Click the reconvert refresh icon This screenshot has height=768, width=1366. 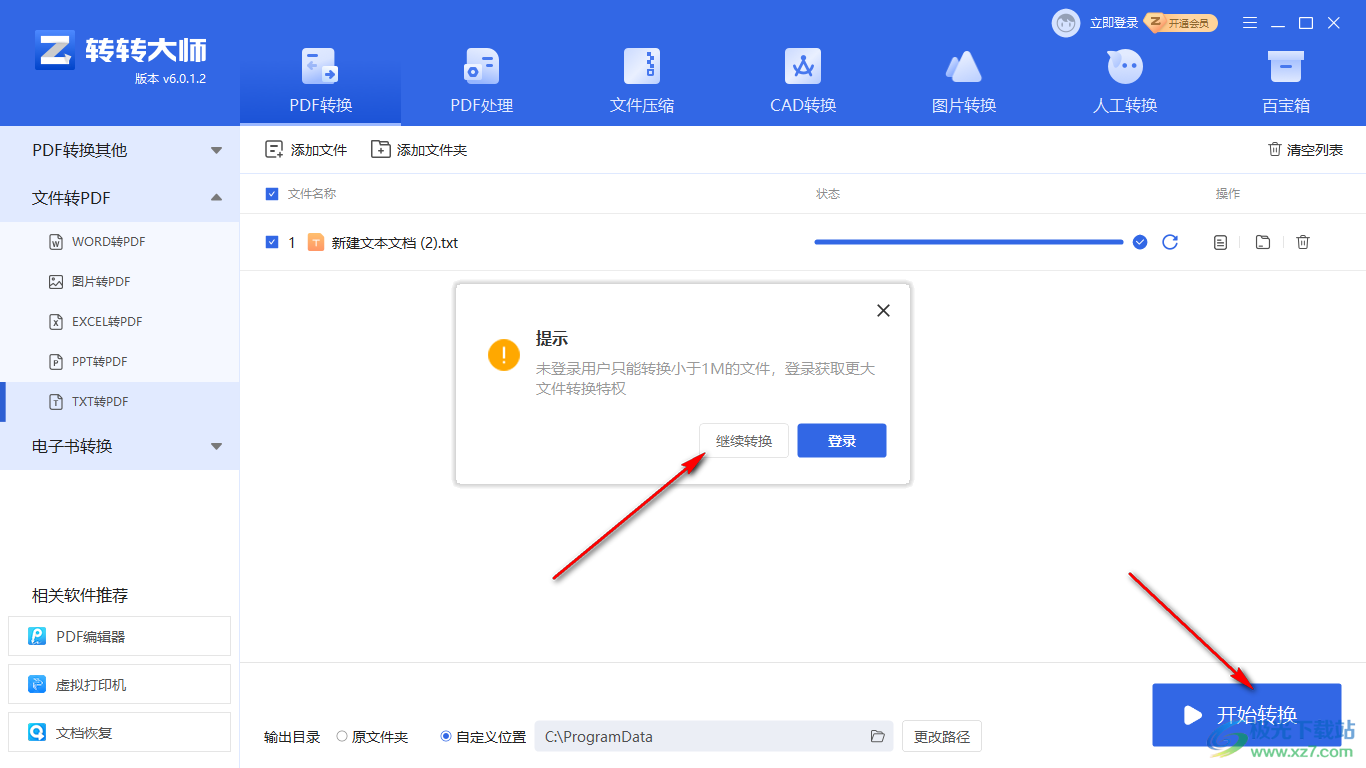[x=1170, y=242]
